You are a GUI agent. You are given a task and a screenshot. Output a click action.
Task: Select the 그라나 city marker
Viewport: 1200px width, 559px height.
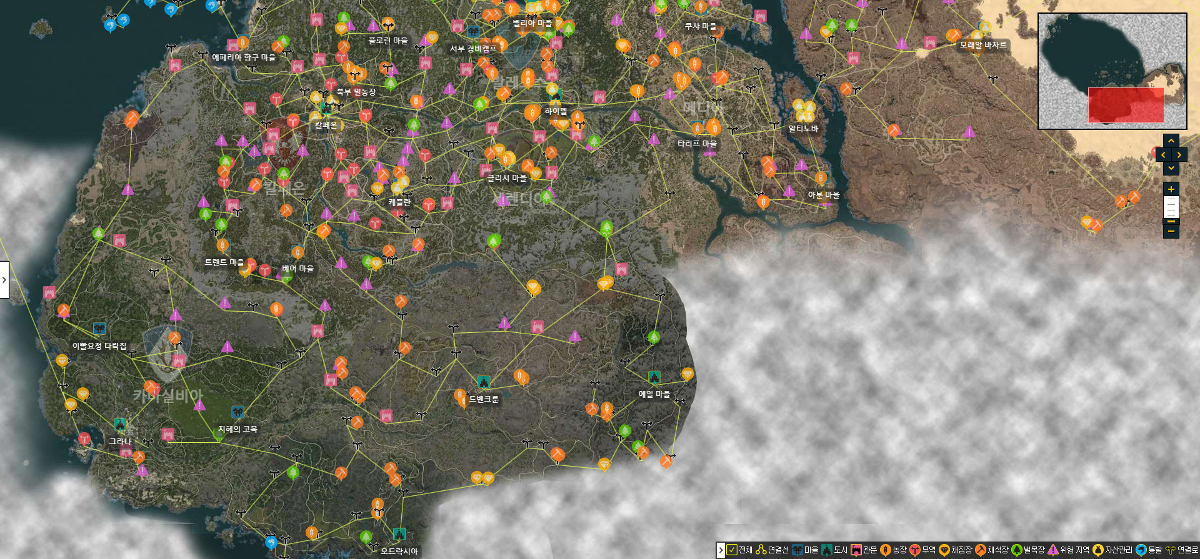click(x=120, y=426)
